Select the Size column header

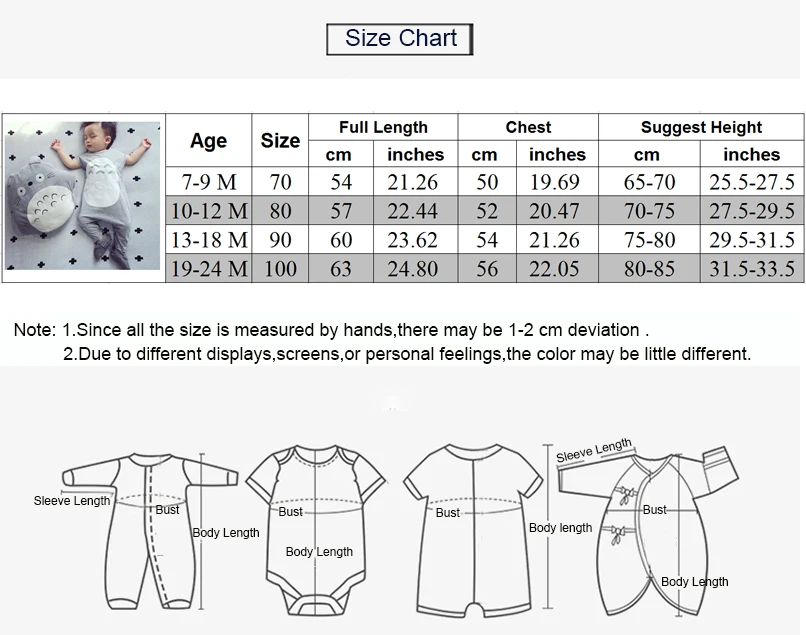click(280, 140)
